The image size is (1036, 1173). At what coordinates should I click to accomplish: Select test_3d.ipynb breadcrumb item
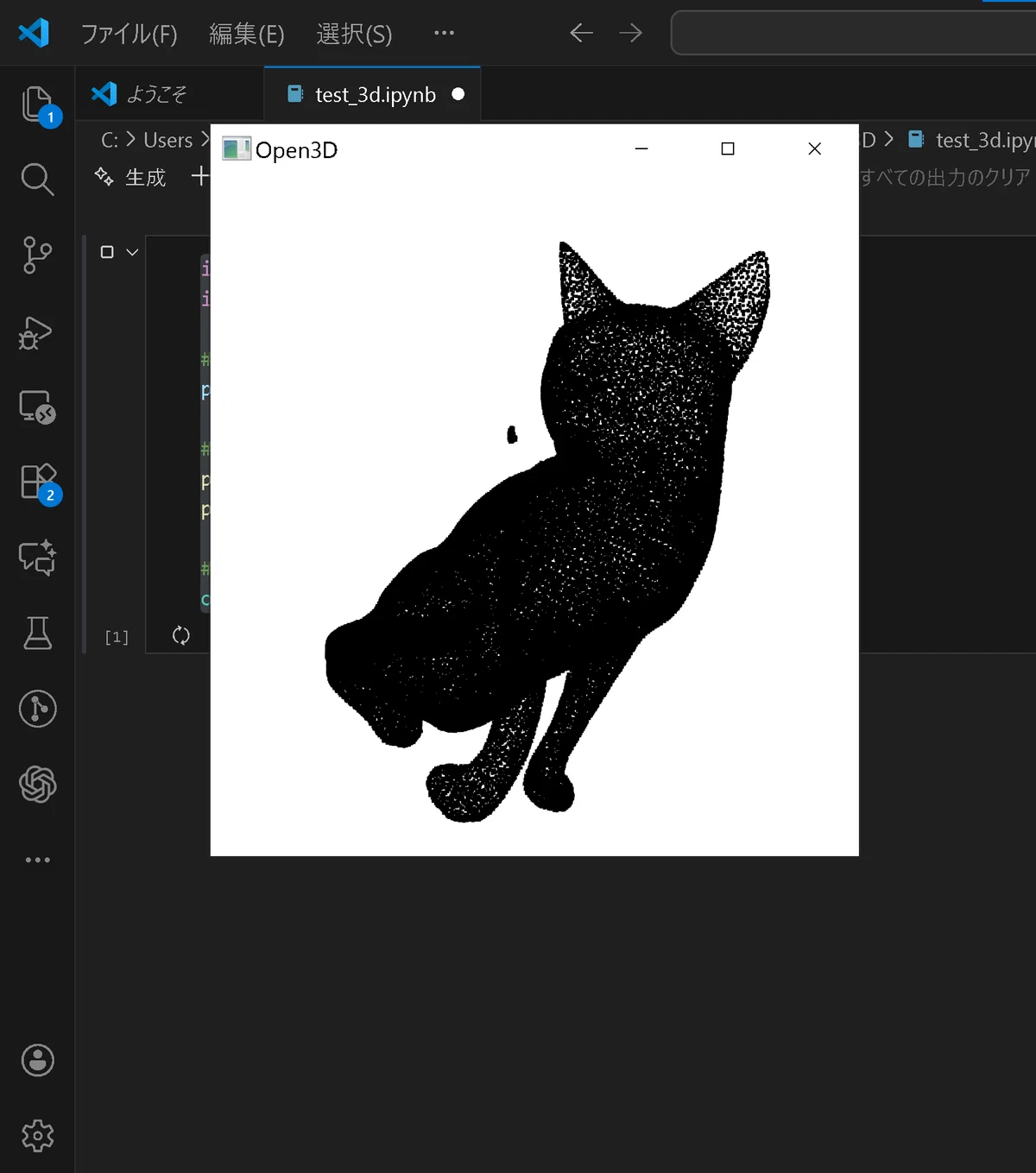pyautogui.click(x=971, y=140)
